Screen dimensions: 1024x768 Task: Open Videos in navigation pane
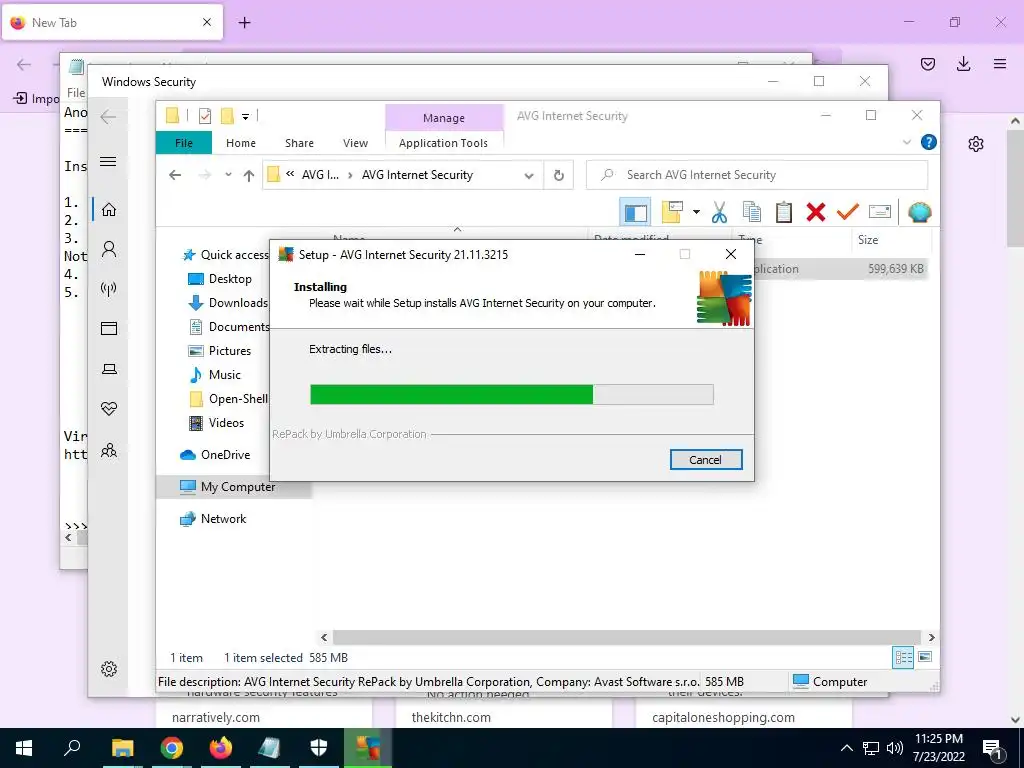(226, 423)
